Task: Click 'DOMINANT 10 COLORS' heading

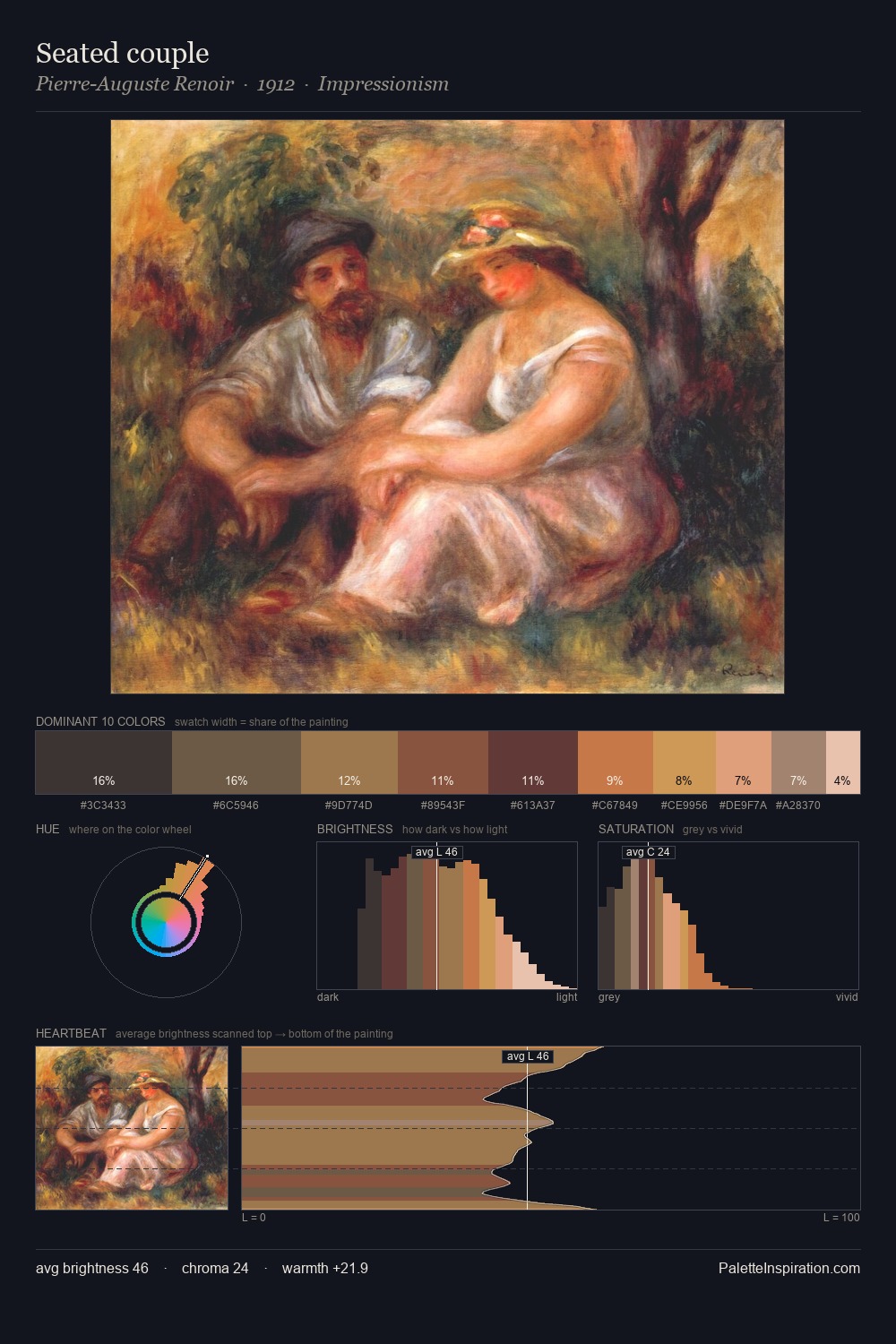Action: coord(100,721)
